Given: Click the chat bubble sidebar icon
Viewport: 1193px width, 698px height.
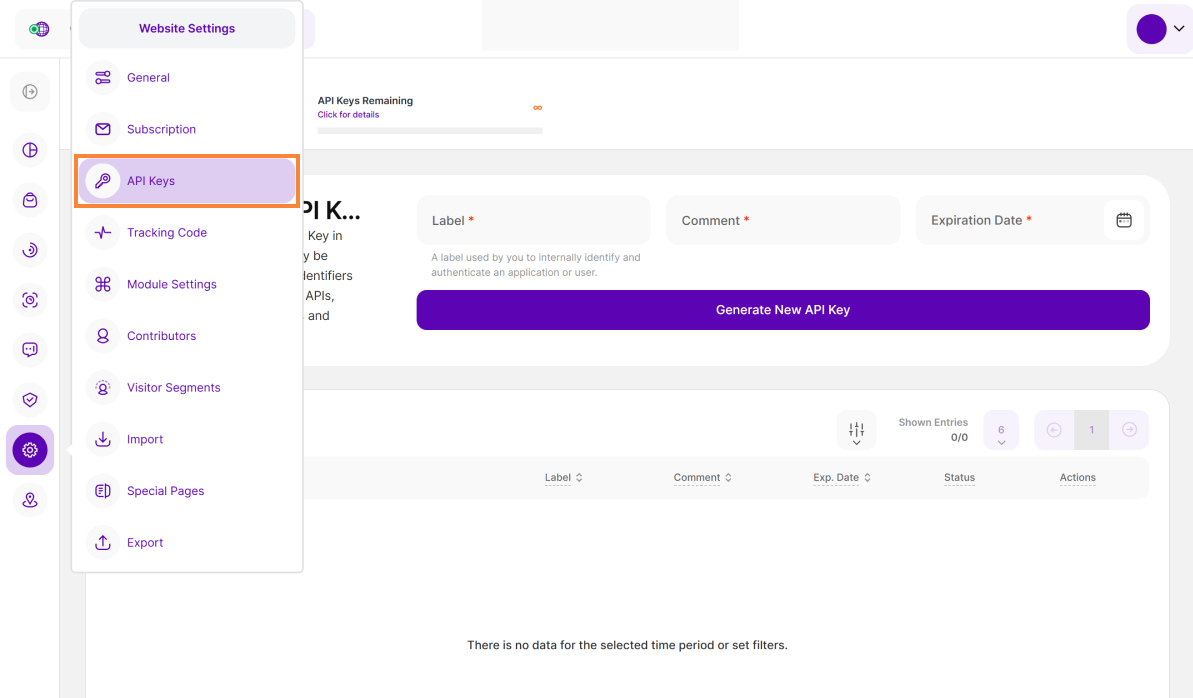Looking at the screenshot, I should click(x=30, y=350).
